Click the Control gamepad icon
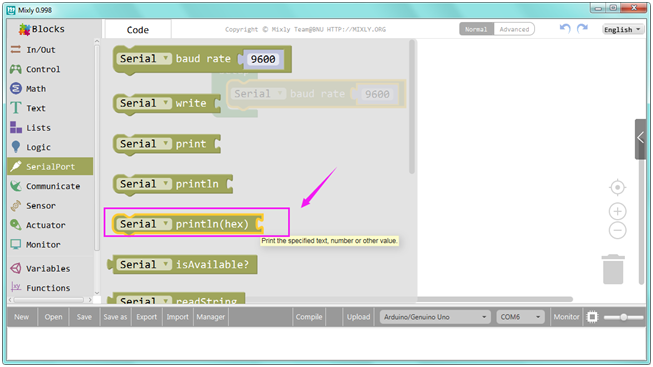 [15, 69]
